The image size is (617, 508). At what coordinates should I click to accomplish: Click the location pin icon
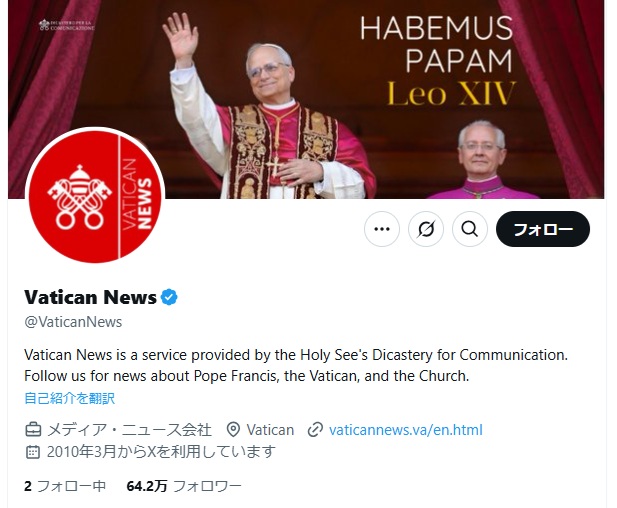point(233,430)
